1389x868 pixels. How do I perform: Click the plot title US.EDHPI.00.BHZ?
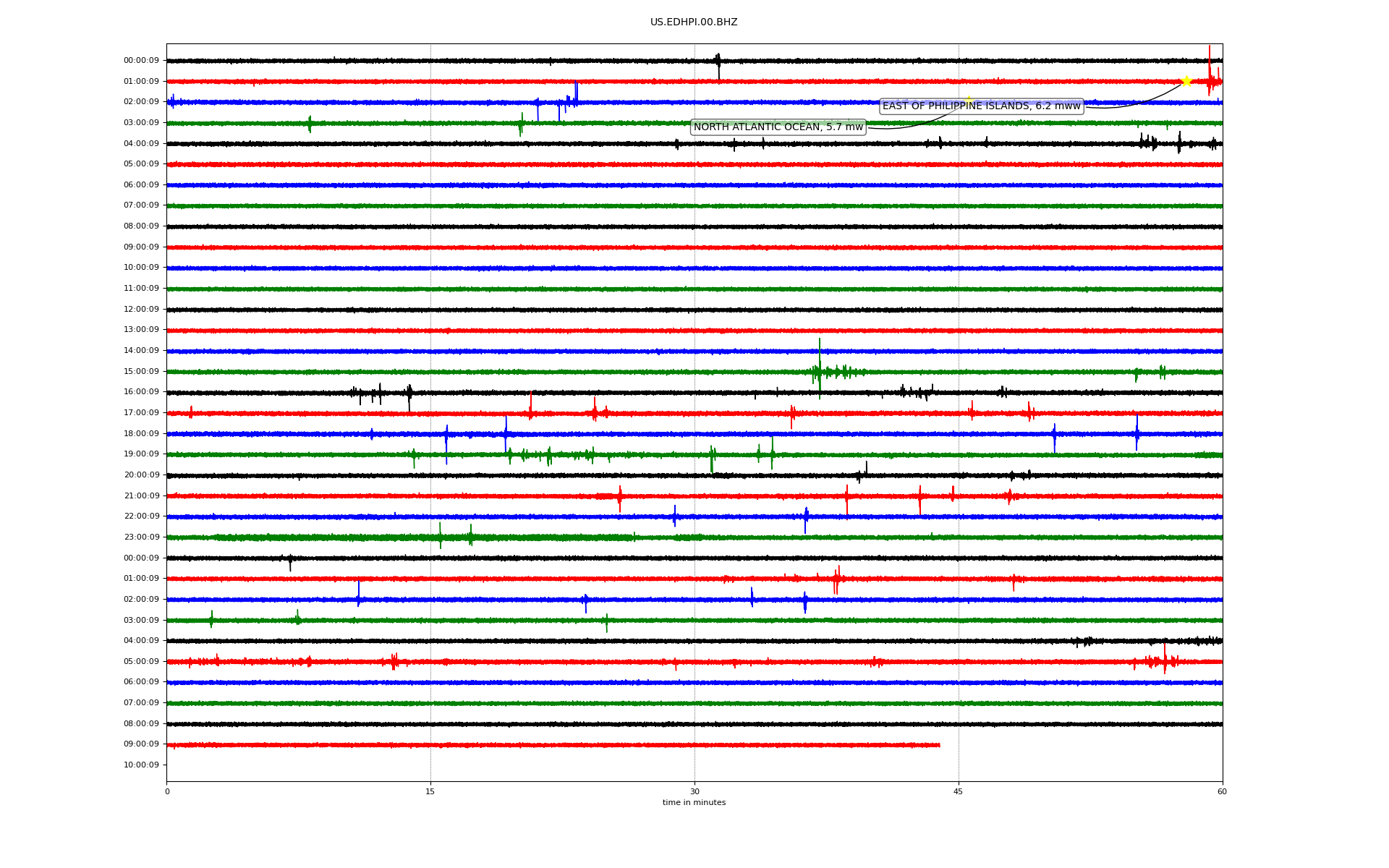click(694, 22)
